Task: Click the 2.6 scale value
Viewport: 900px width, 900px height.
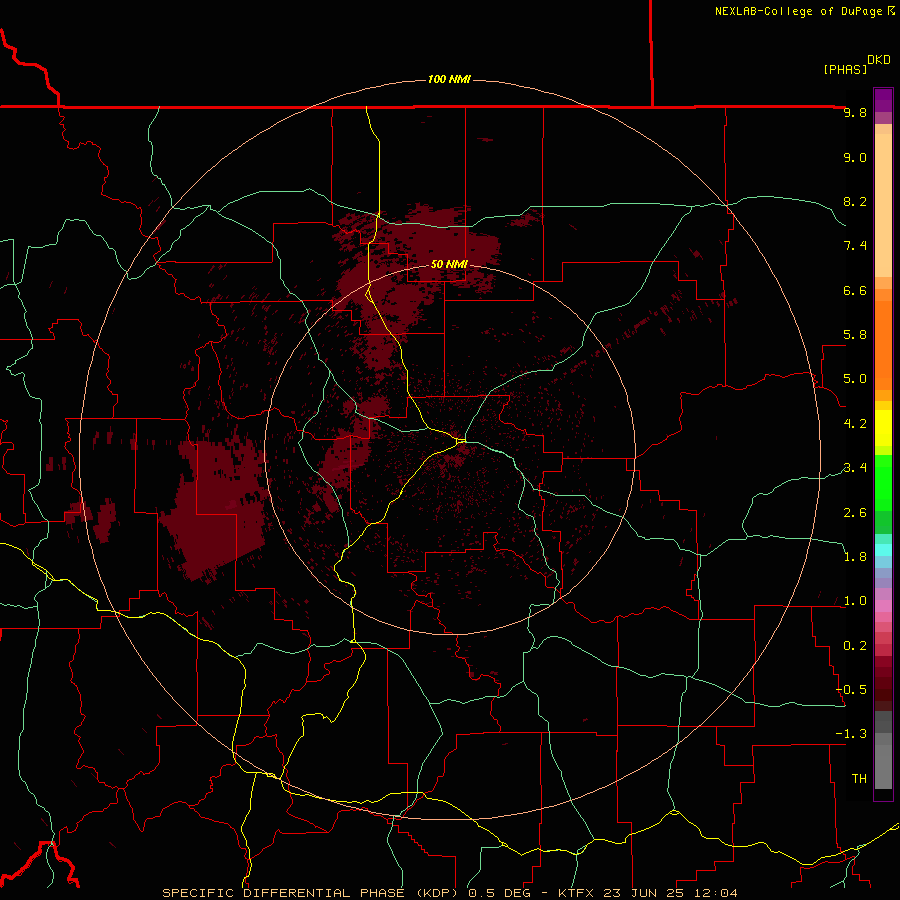Action: (855, 513)
